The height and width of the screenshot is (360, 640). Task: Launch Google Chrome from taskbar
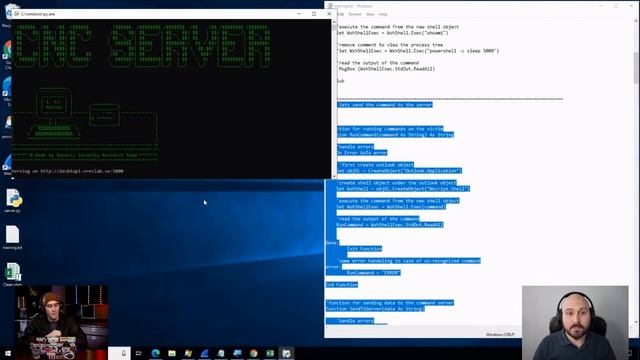[x=253, y=353]
